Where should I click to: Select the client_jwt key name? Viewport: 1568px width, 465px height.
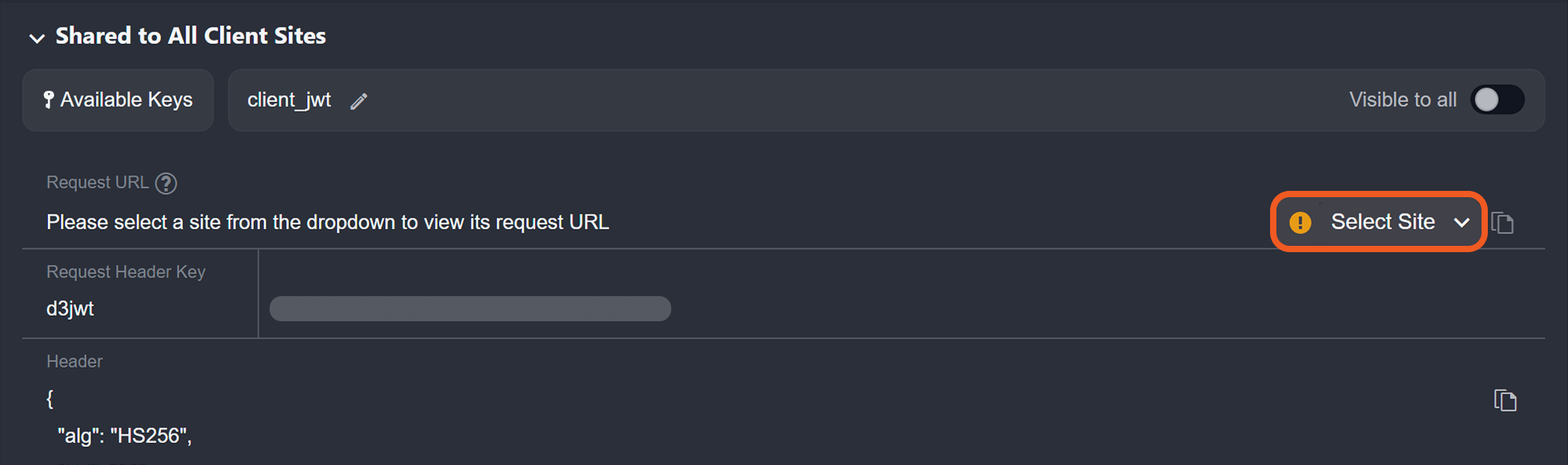coord(288,100)
